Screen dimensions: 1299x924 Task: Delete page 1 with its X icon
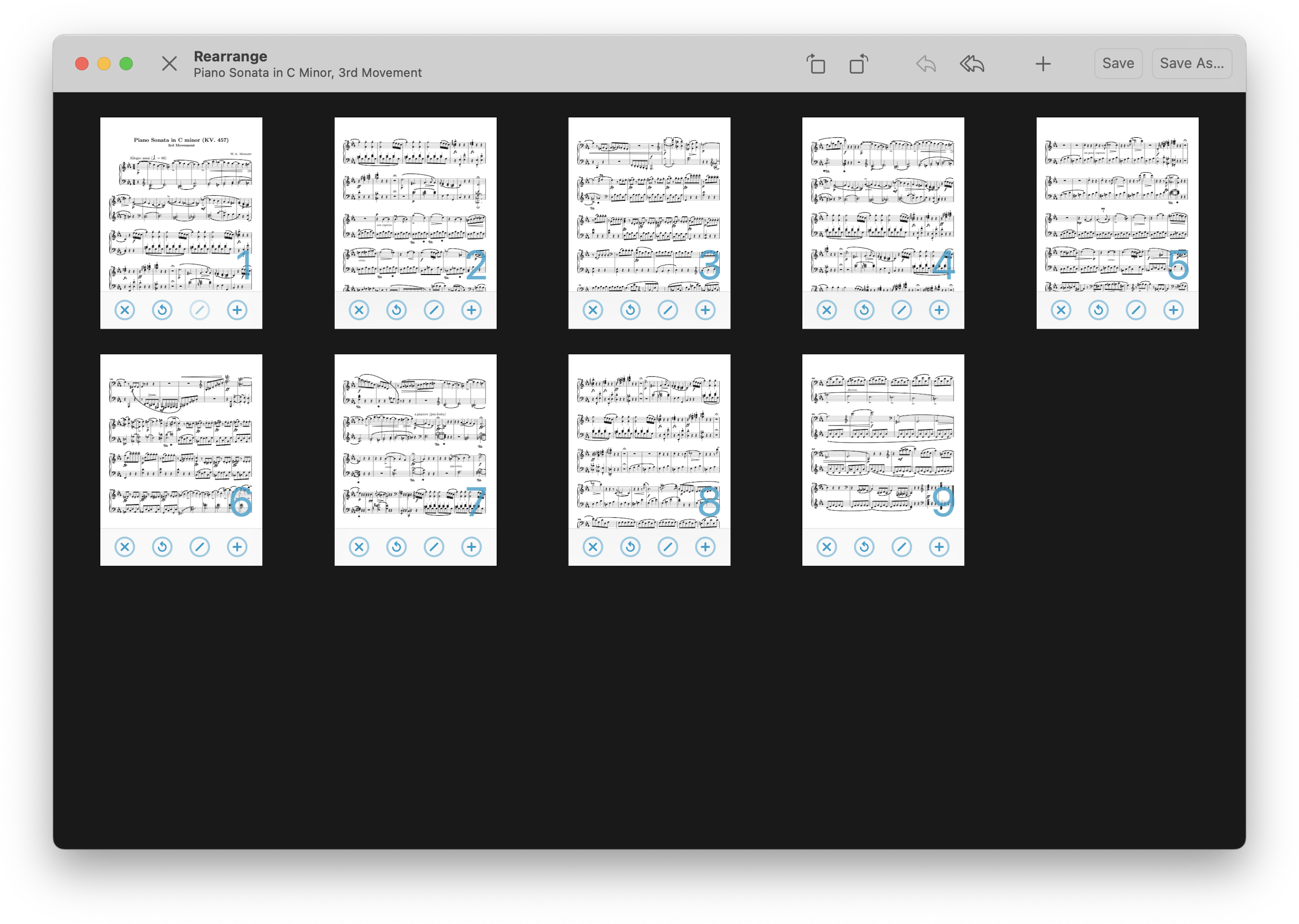coord(124,310)
